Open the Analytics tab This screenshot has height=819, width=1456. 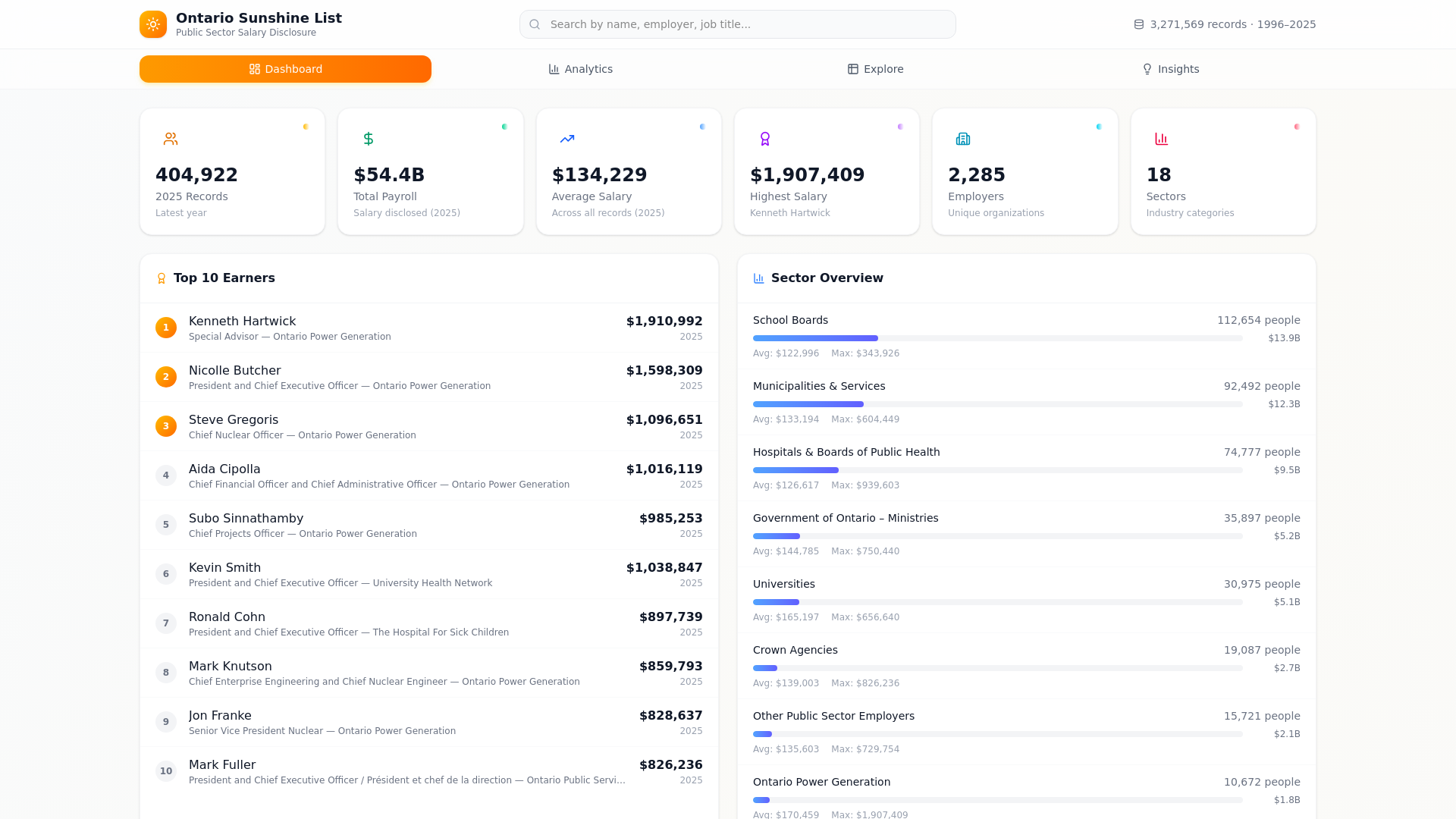[580, 69]
